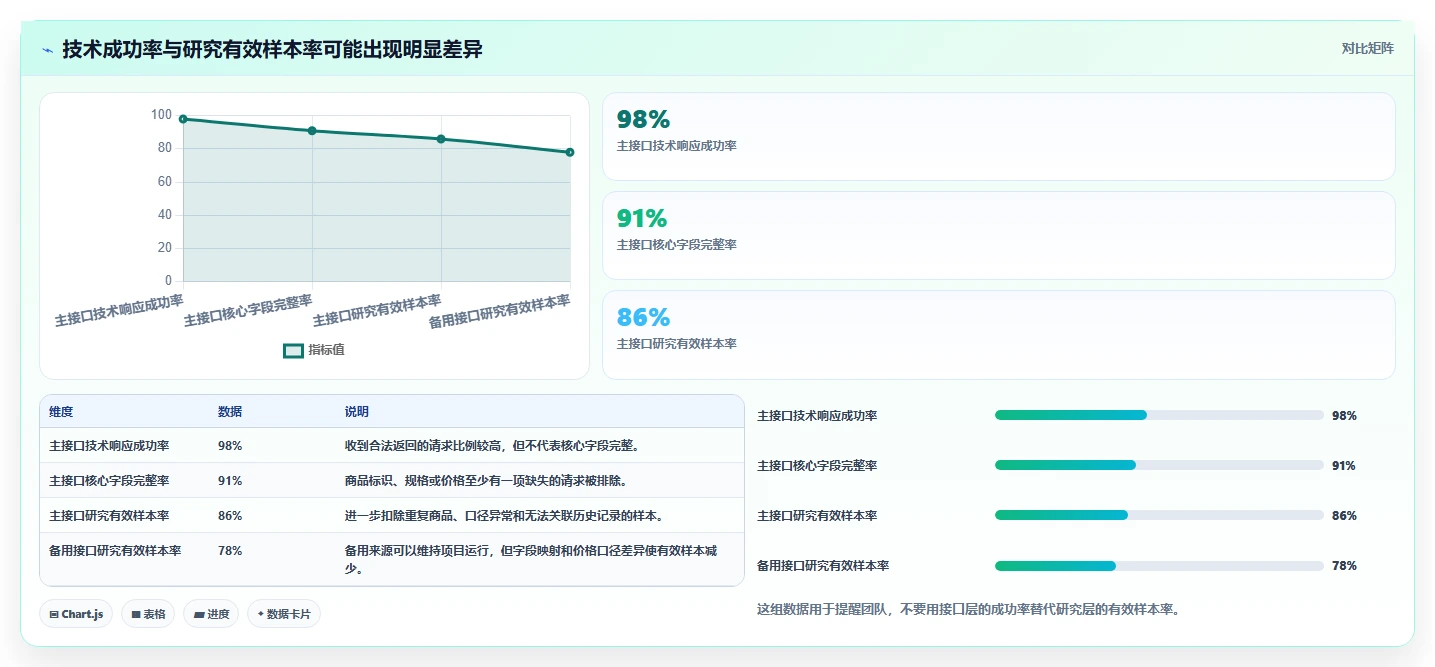
Task: Click chart point for 主接口研究有效样本率
Action: [x=441, y=139]
